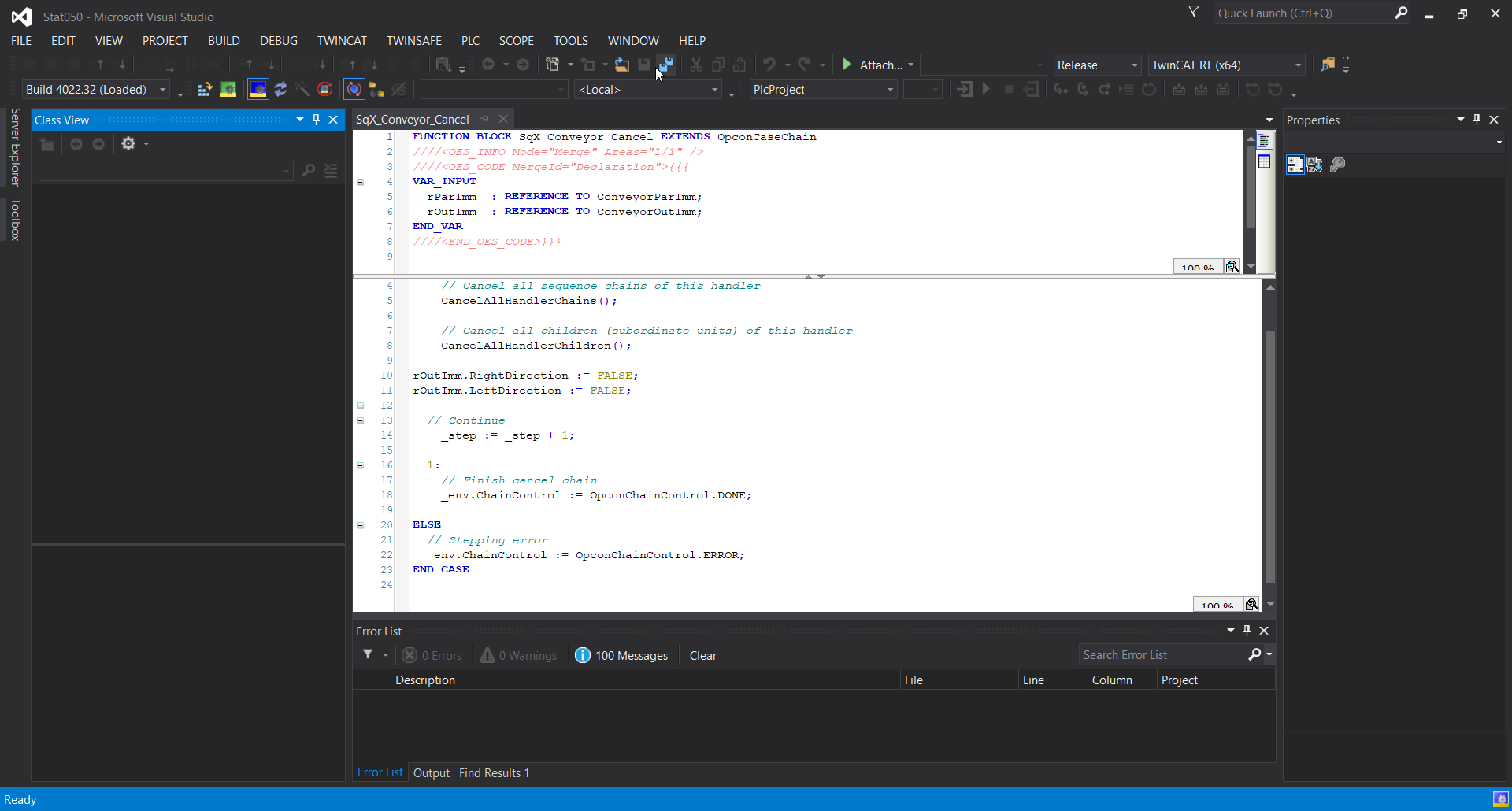The width and height of the screenshot is (1512, 811).
Task: Click the TwinCAT Activate Configuration icon
Action: point(205,90)
